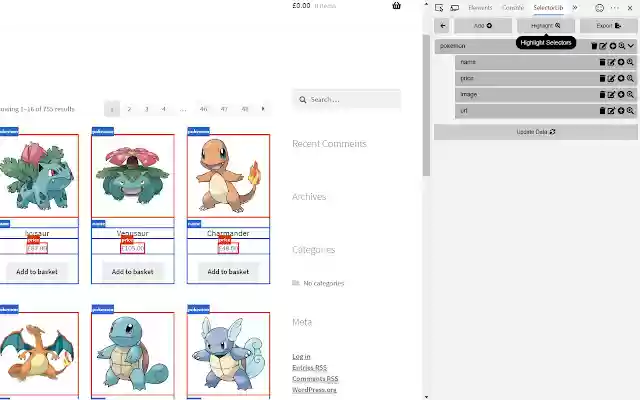640x400 pixels.
Task: Highlight the image selector with its magnifier icon
Action: [630, 94]
